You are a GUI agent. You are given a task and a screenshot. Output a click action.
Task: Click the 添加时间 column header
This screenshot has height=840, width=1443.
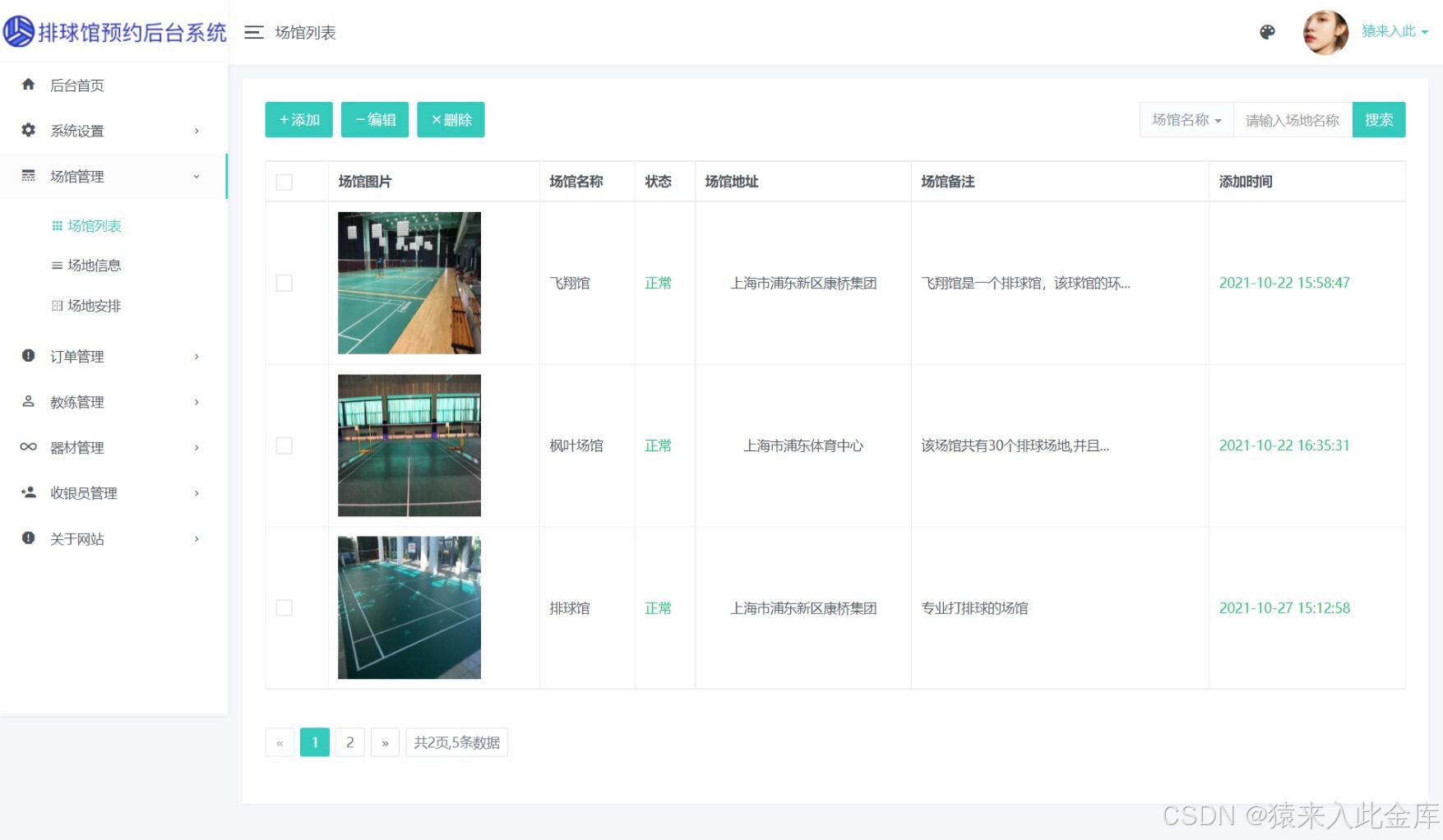tap(1246, 182)
